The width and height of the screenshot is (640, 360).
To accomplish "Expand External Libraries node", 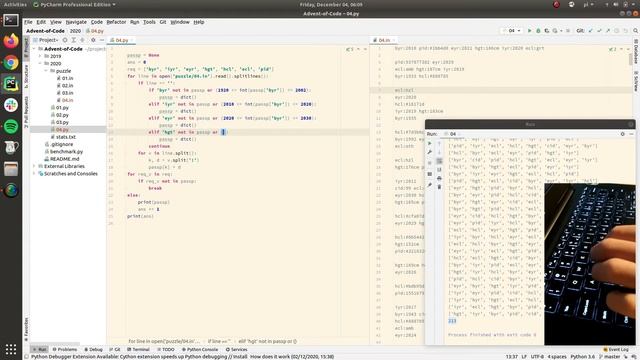I will [x=34, y=167].
